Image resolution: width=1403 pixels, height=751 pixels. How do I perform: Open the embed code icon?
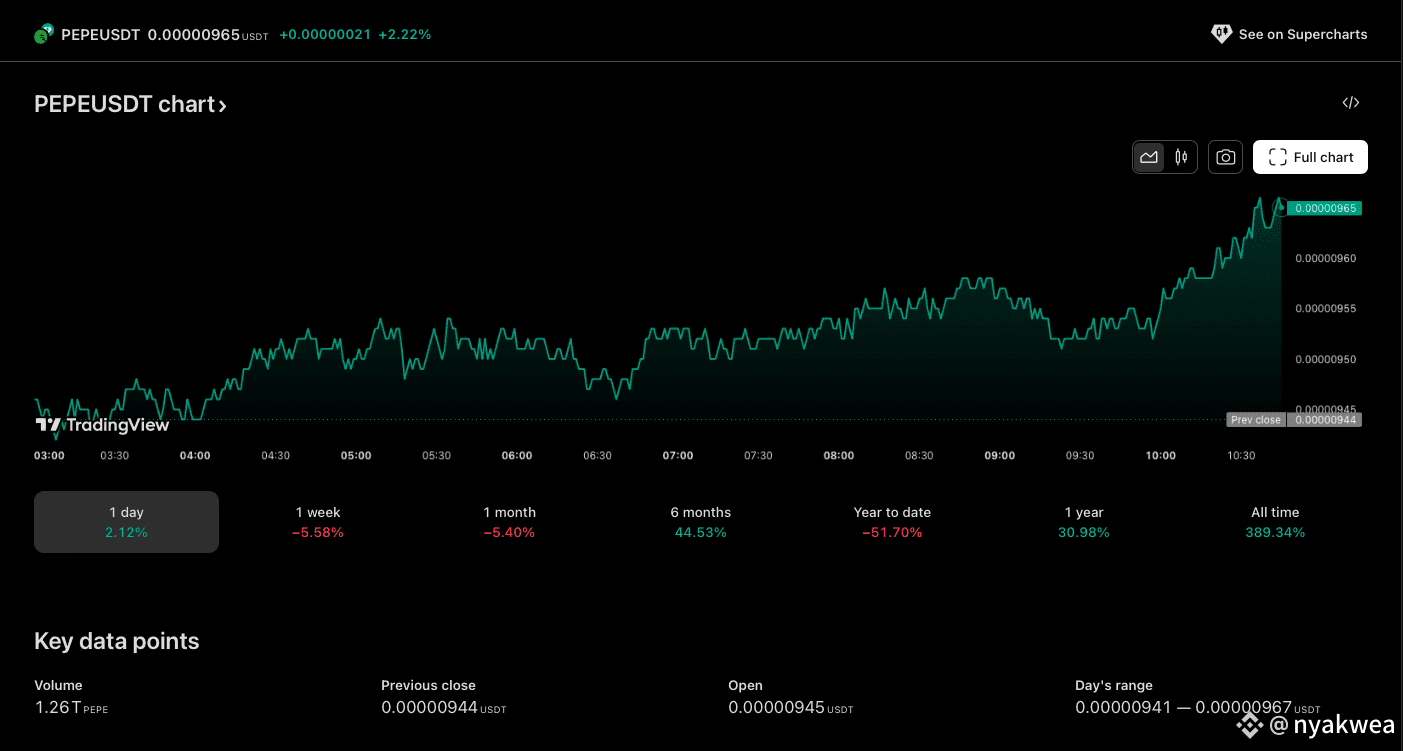tap(1350, 103)
